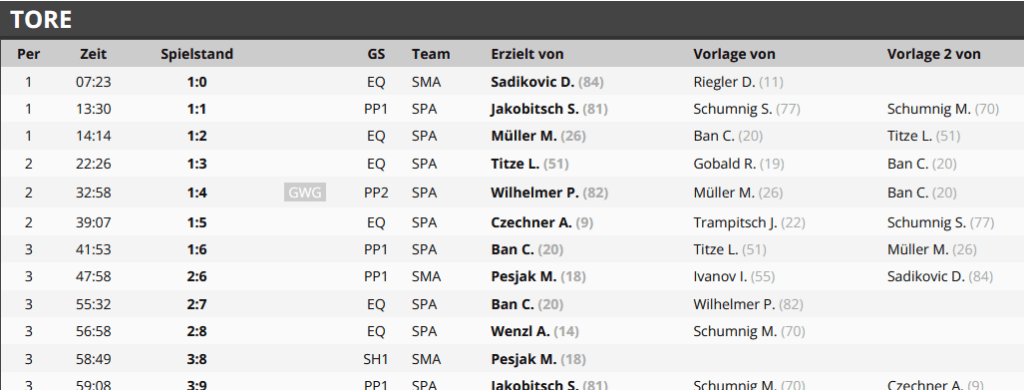This screenshot has width=1024, height=390.
Task: Open Gobald R. (19) assist link
Action: [739, 164]
